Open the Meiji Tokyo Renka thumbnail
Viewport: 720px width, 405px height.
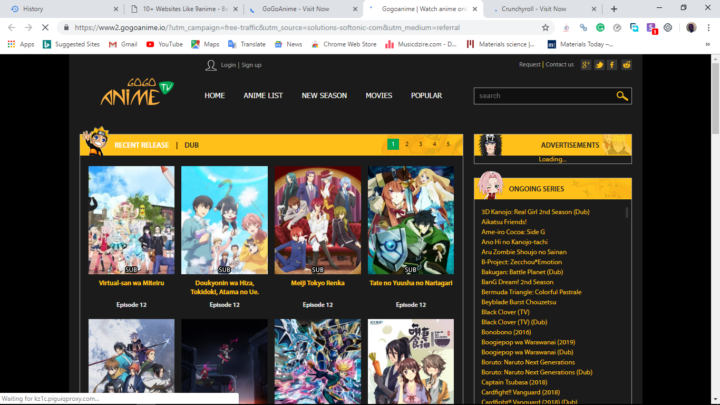click(318, 220)
